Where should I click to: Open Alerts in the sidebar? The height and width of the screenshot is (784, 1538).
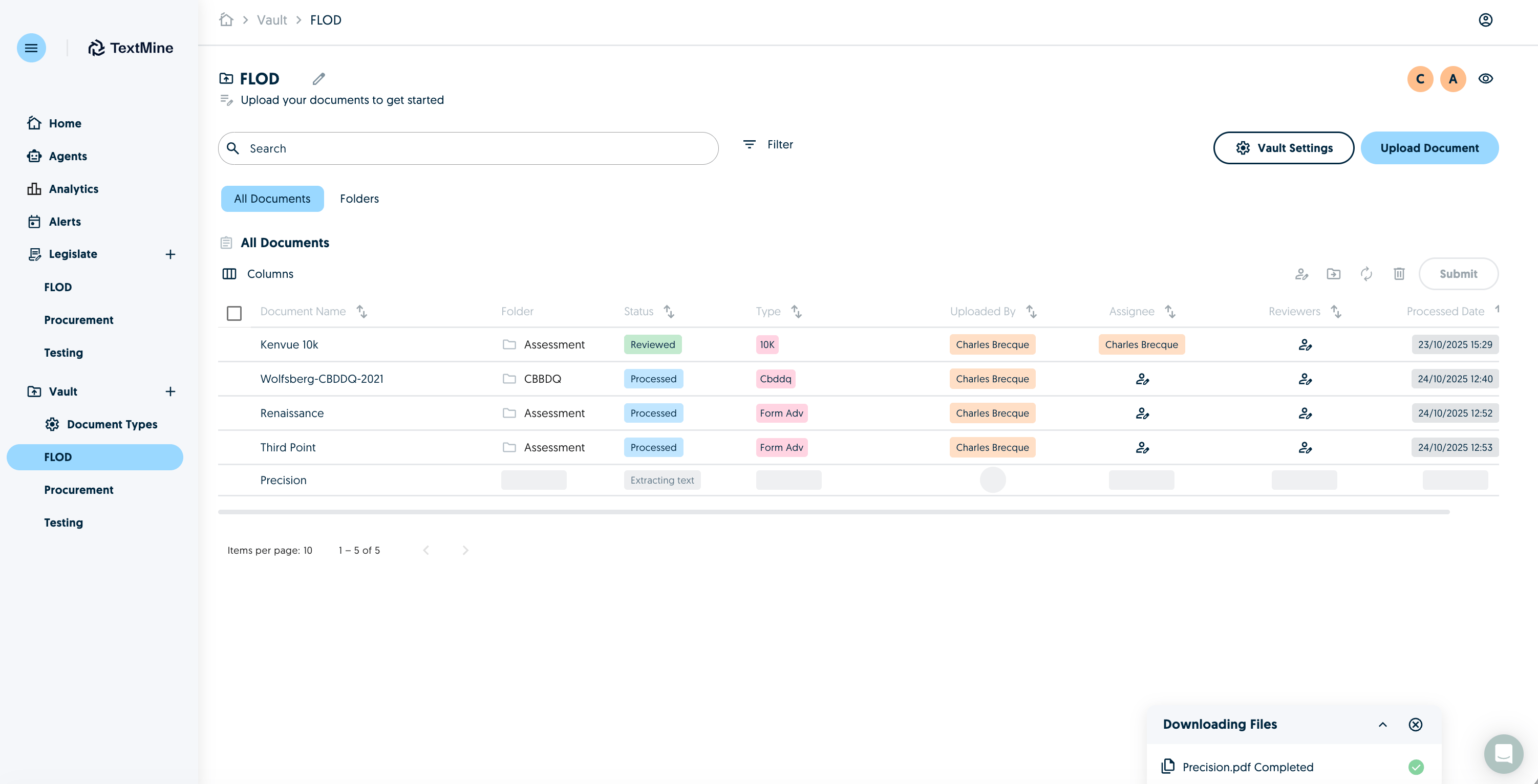tap(54, 222)
